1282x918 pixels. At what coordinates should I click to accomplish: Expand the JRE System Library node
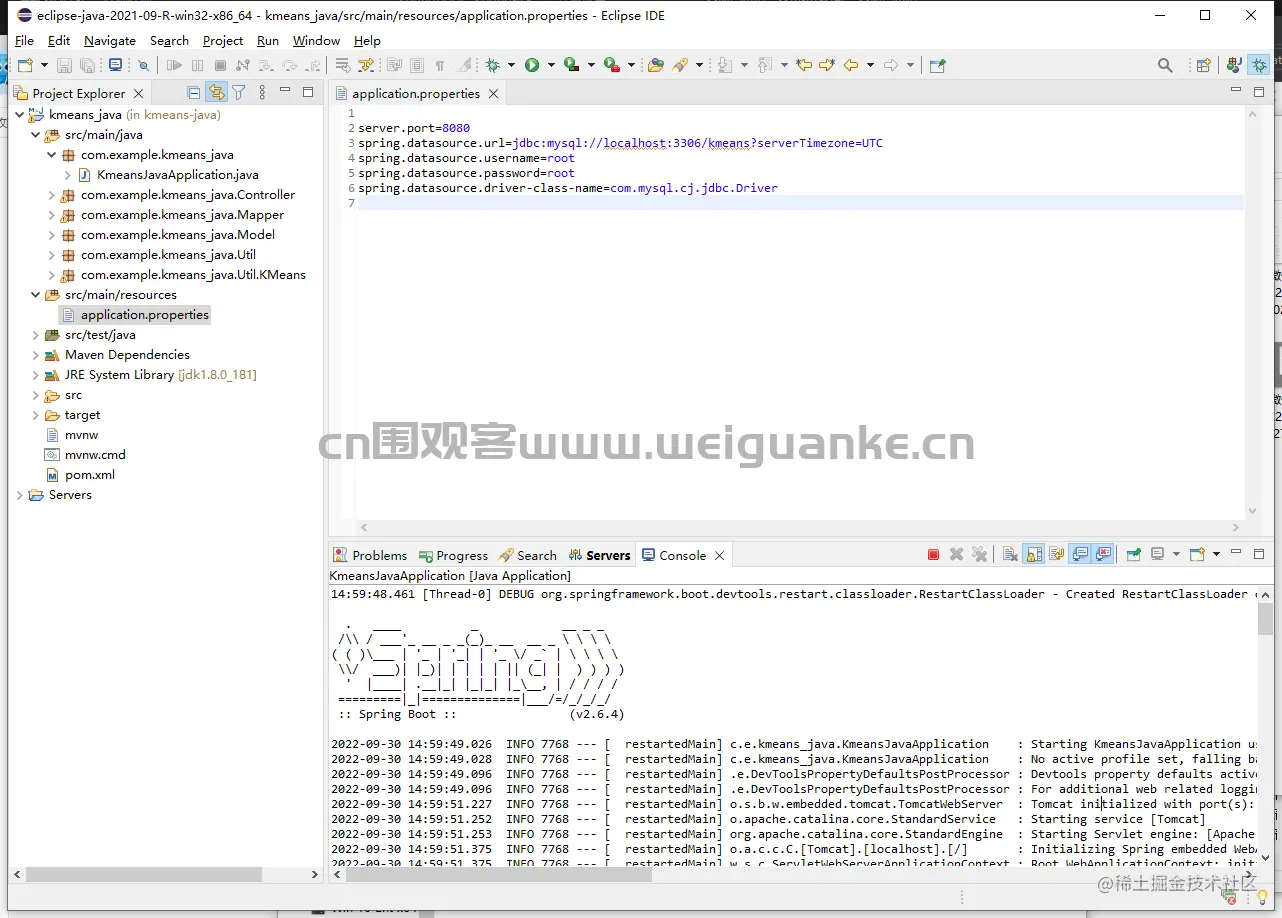coord(36,375)
